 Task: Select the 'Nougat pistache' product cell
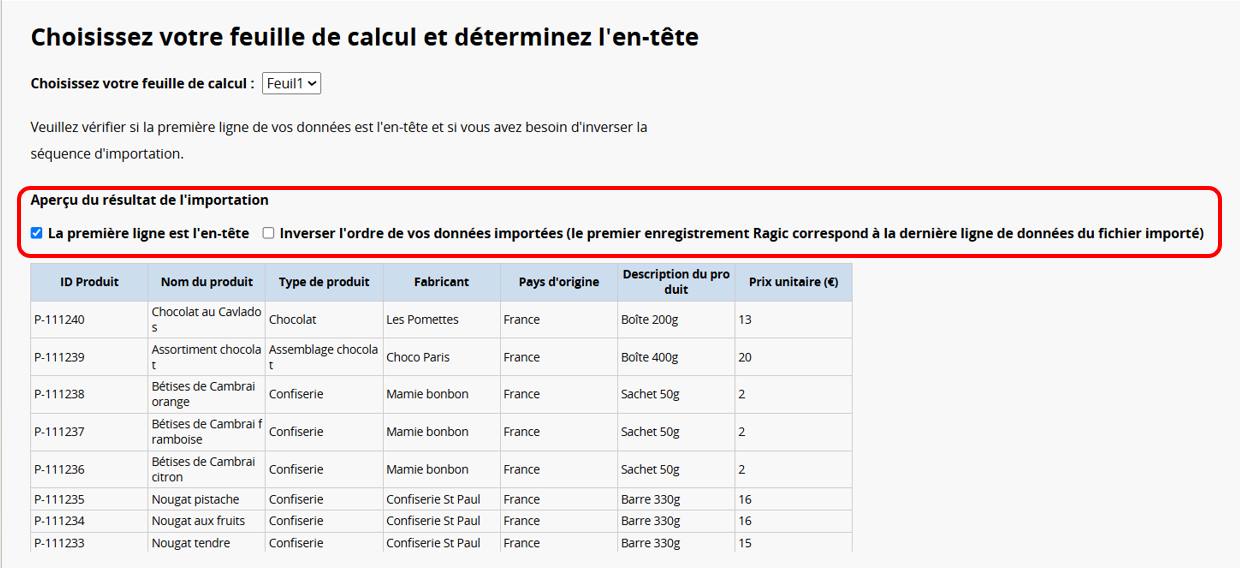[207, 499]
